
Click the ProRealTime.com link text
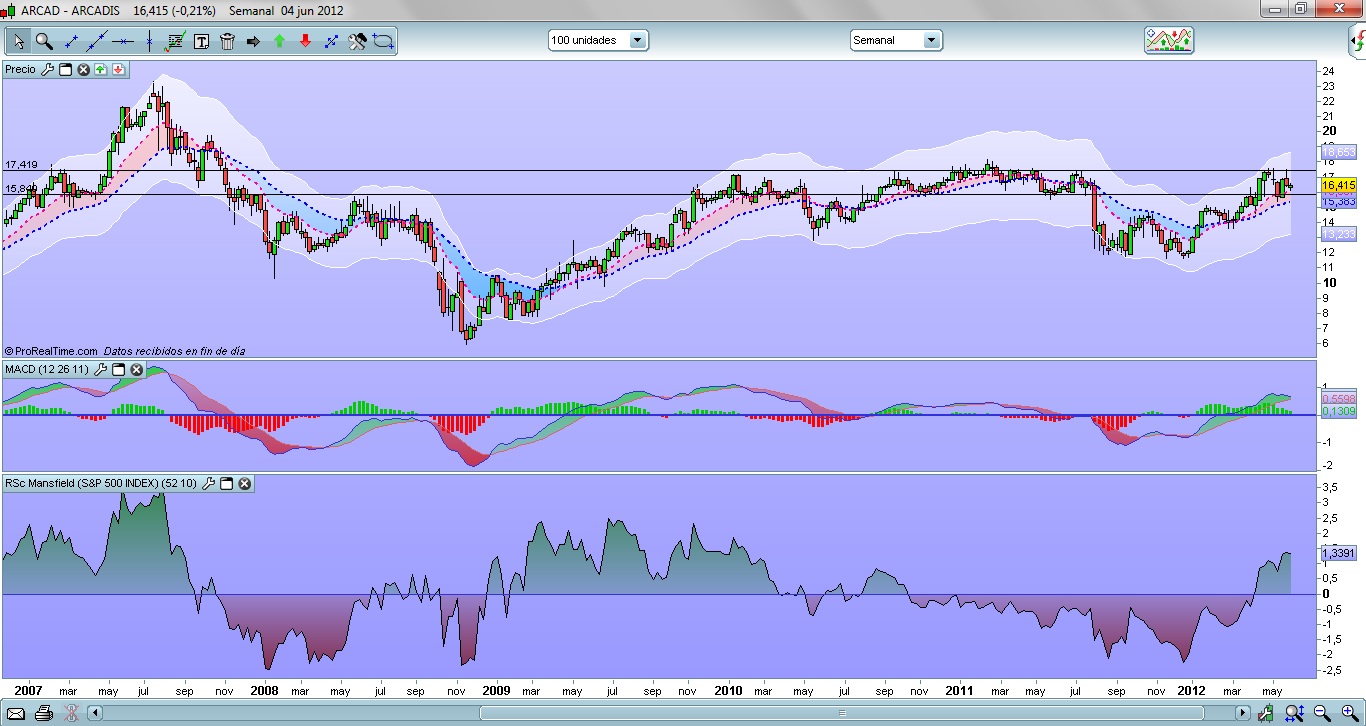pyautogui.click(x=56, y=351)
